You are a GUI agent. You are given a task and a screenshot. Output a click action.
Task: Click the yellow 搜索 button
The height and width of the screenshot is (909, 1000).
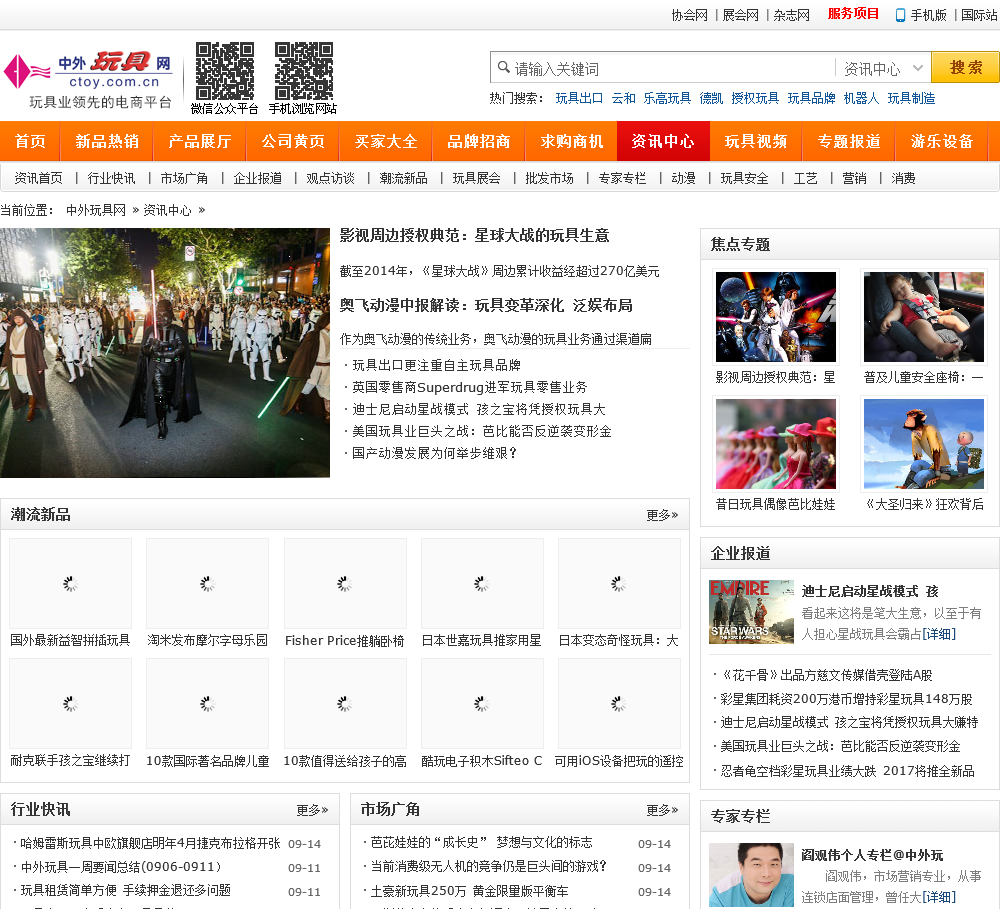(x=965, y=67)
